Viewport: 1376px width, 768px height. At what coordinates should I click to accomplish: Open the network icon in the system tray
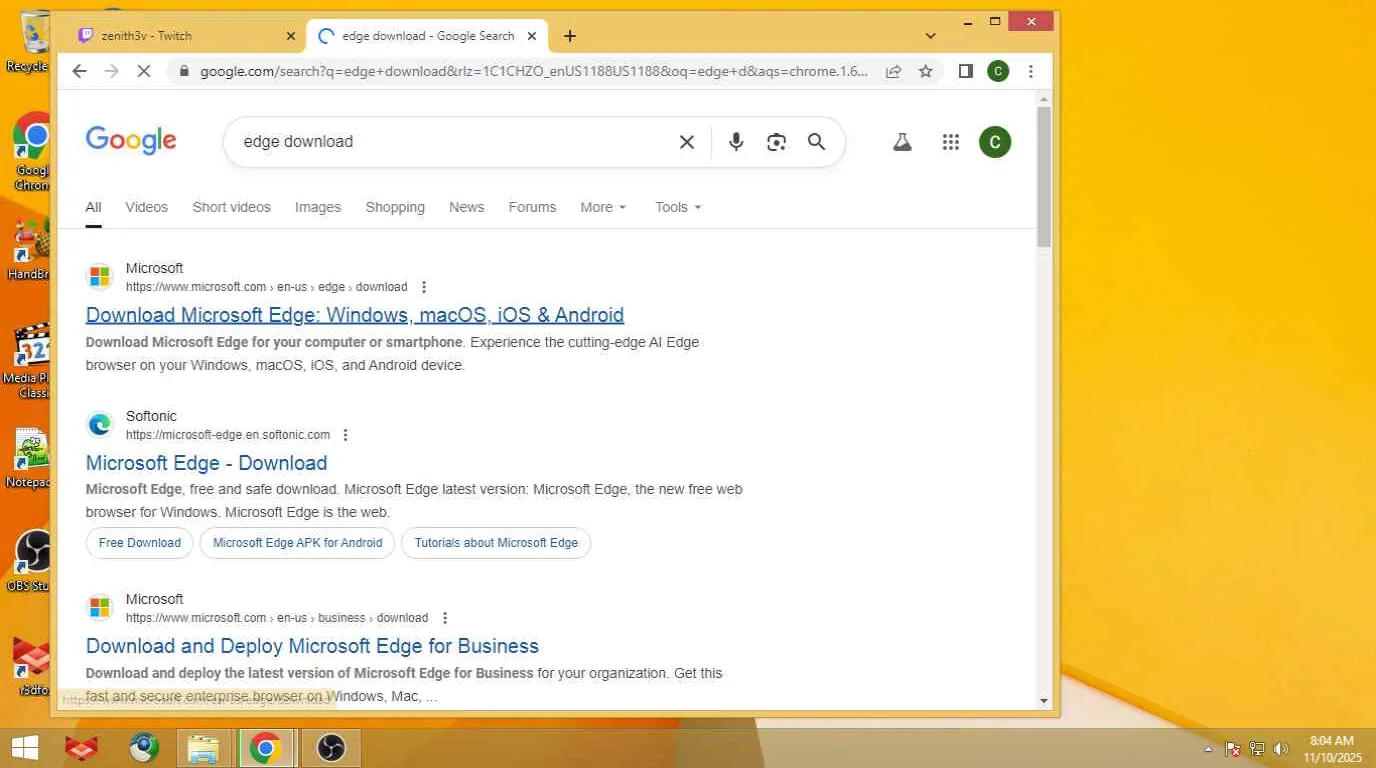[1257, 749]
